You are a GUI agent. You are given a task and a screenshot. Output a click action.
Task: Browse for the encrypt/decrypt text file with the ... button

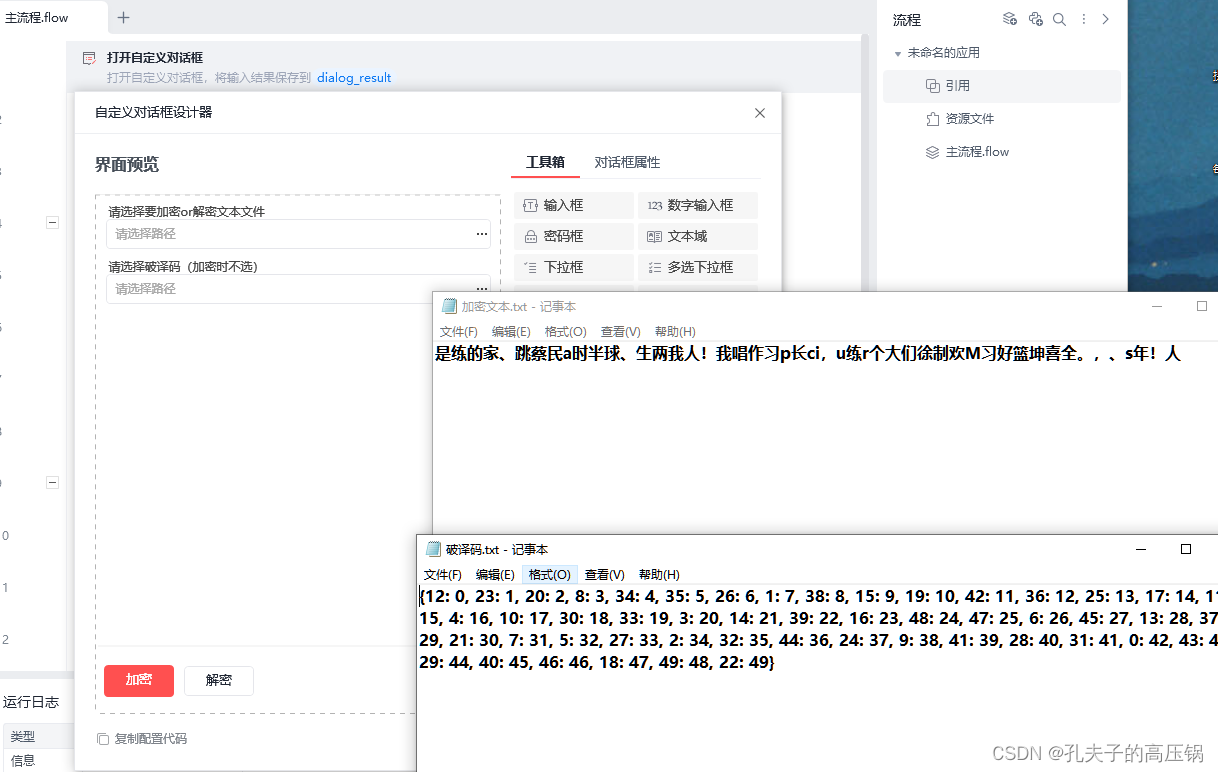pyautogui.click(x=482, y=234)
